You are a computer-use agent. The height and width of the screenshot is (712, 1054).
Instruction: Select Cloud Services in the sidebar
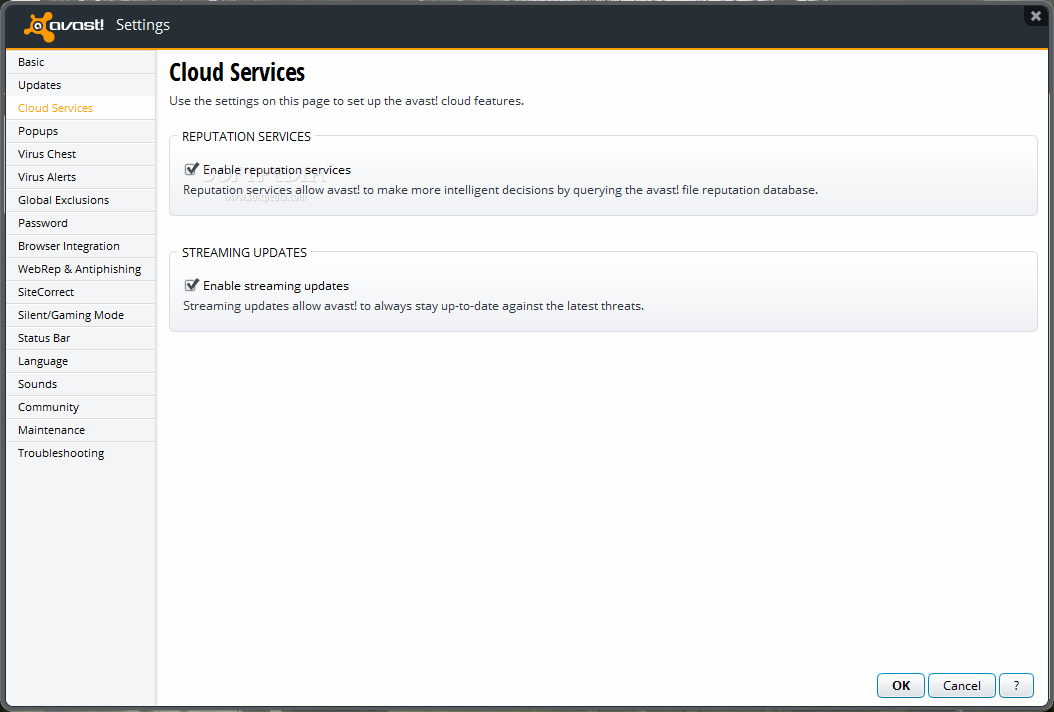pyautogui.click(x=81, y=108)
